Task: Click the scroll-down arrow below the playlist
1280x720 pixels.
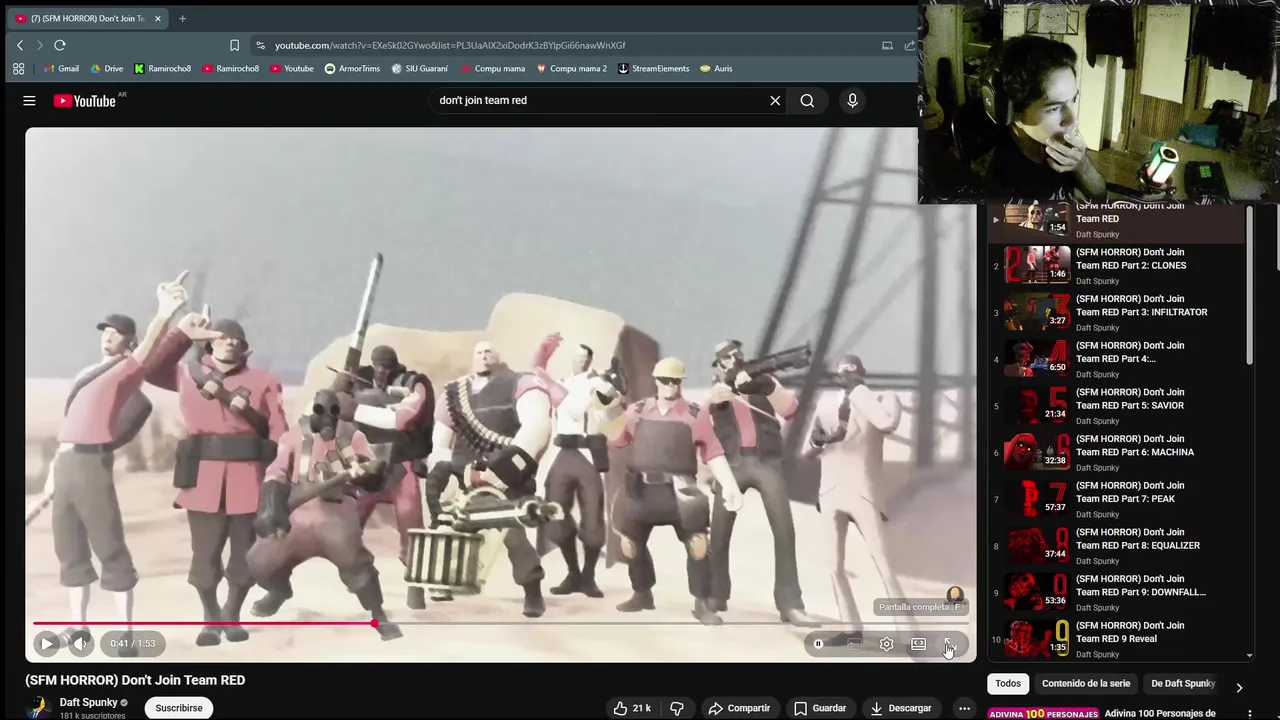Action: click(x=1249, y=656)
